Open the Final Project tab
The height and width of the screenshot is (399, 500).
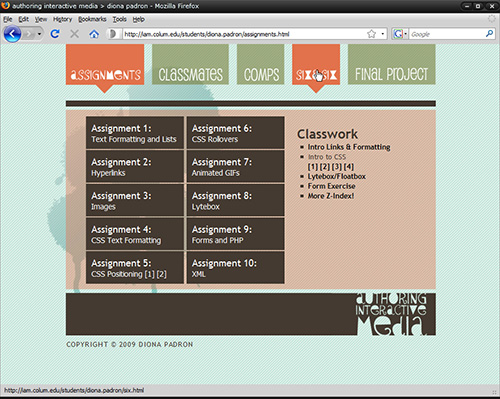click(391, 64)
